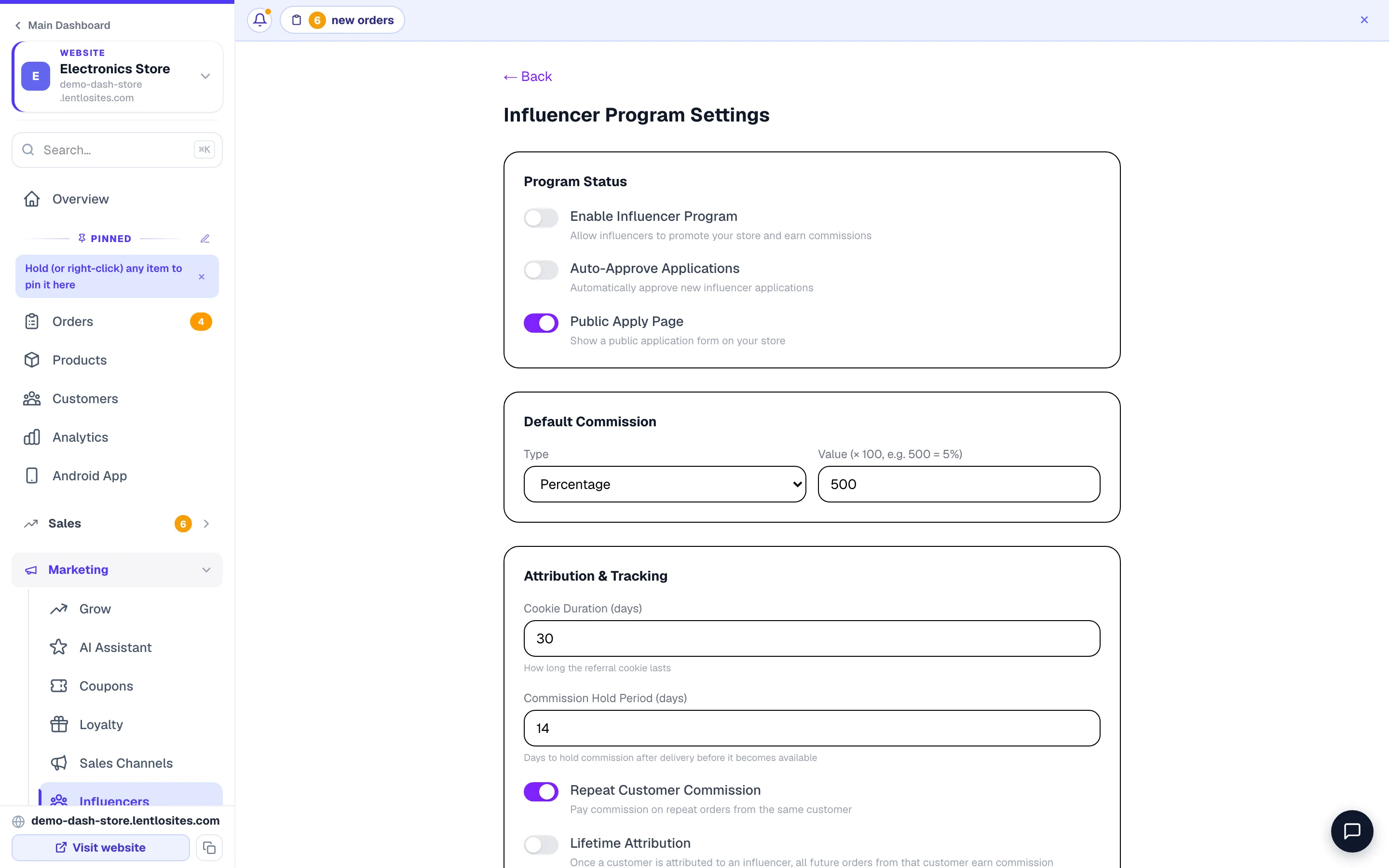Disable the Public Apply Page switch
This screenshot has width=1389, height=868.
541,323
